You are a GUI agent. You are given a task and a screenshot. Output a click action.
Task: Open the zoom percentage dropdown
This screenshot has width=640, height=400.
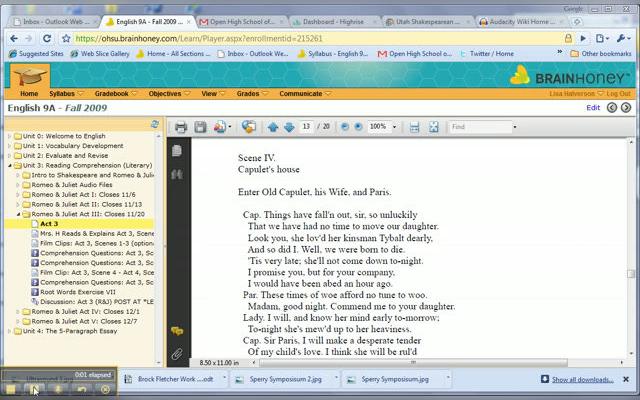394,127
